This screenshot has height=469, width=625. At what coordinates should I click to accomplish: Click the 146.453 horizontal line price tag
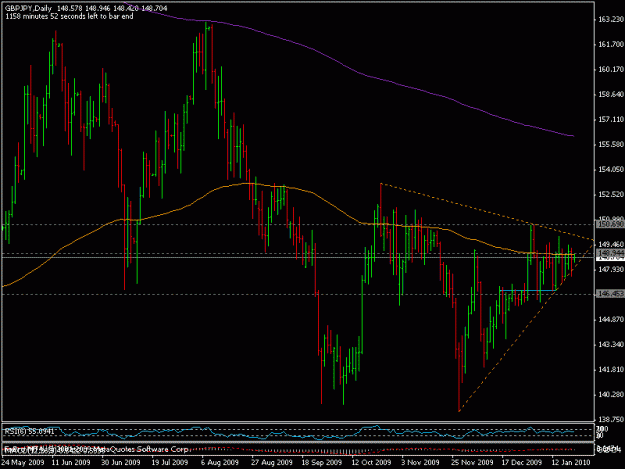pyautogui.click(x=610, y=294)
